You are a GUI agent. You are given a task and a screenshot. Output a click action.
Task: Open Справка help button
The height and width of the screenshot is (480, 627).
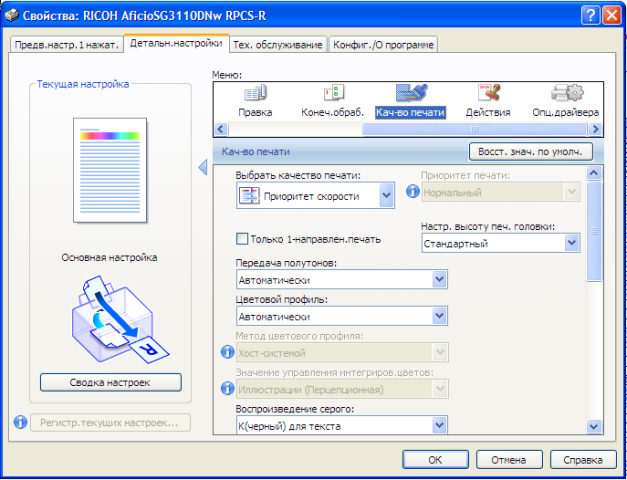click(583, 460)
